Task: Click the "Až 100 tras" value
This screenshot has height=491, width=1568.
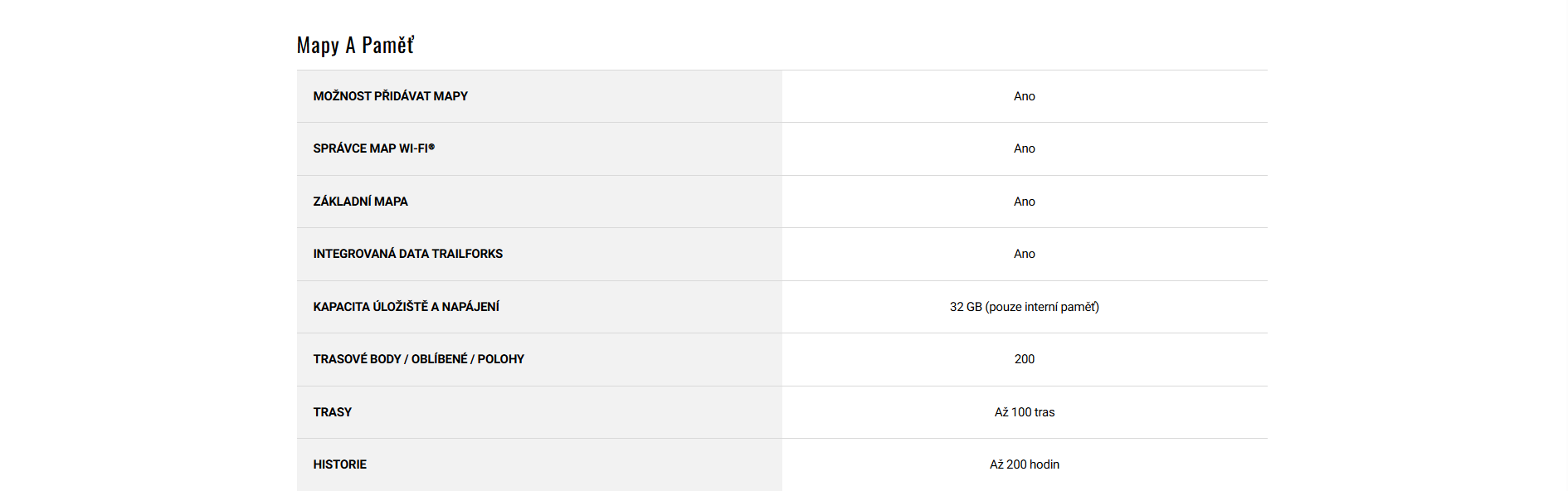Action: pos(1024,412)
